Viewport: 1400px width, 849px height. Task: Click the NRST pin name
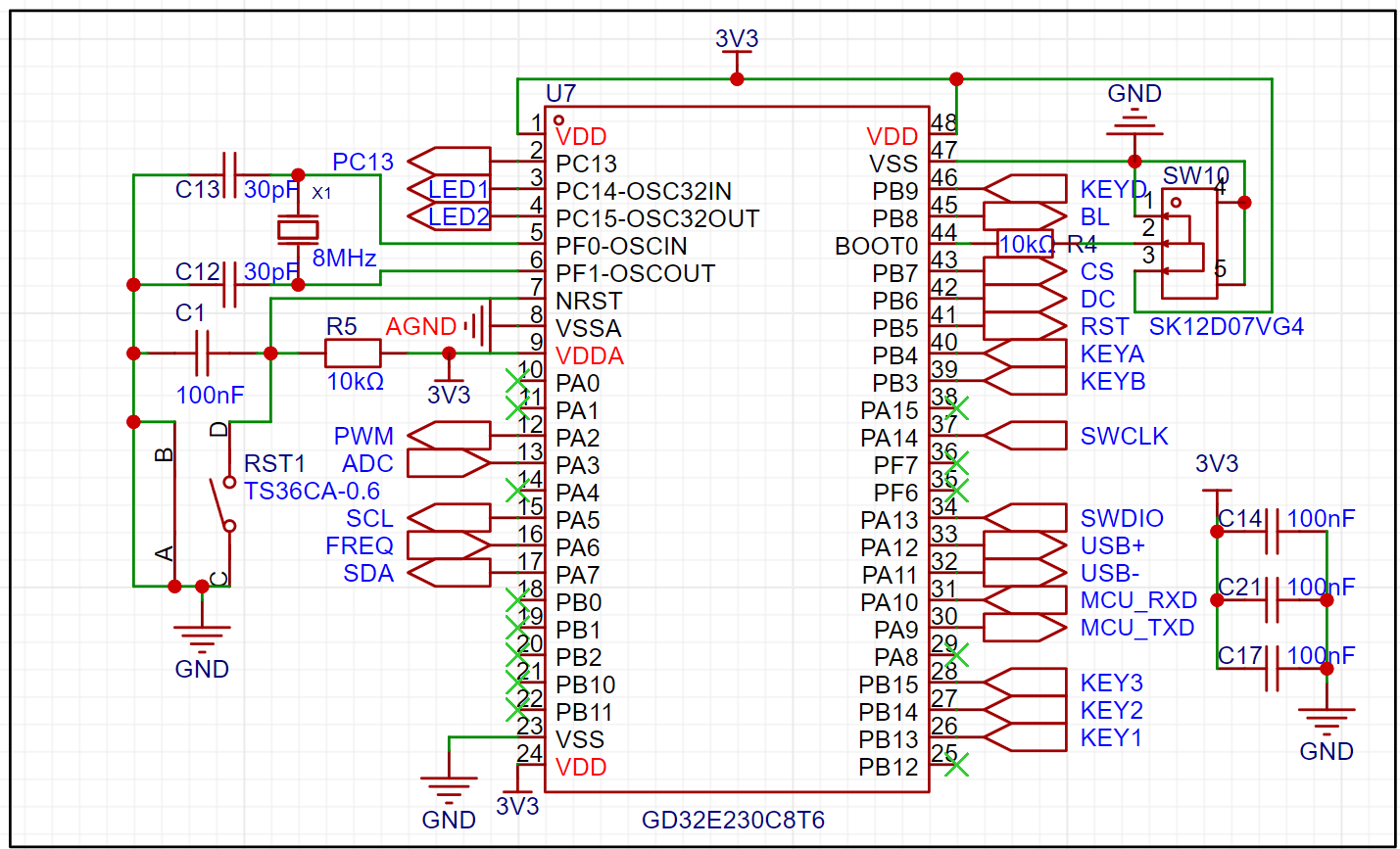click(589, 301)
